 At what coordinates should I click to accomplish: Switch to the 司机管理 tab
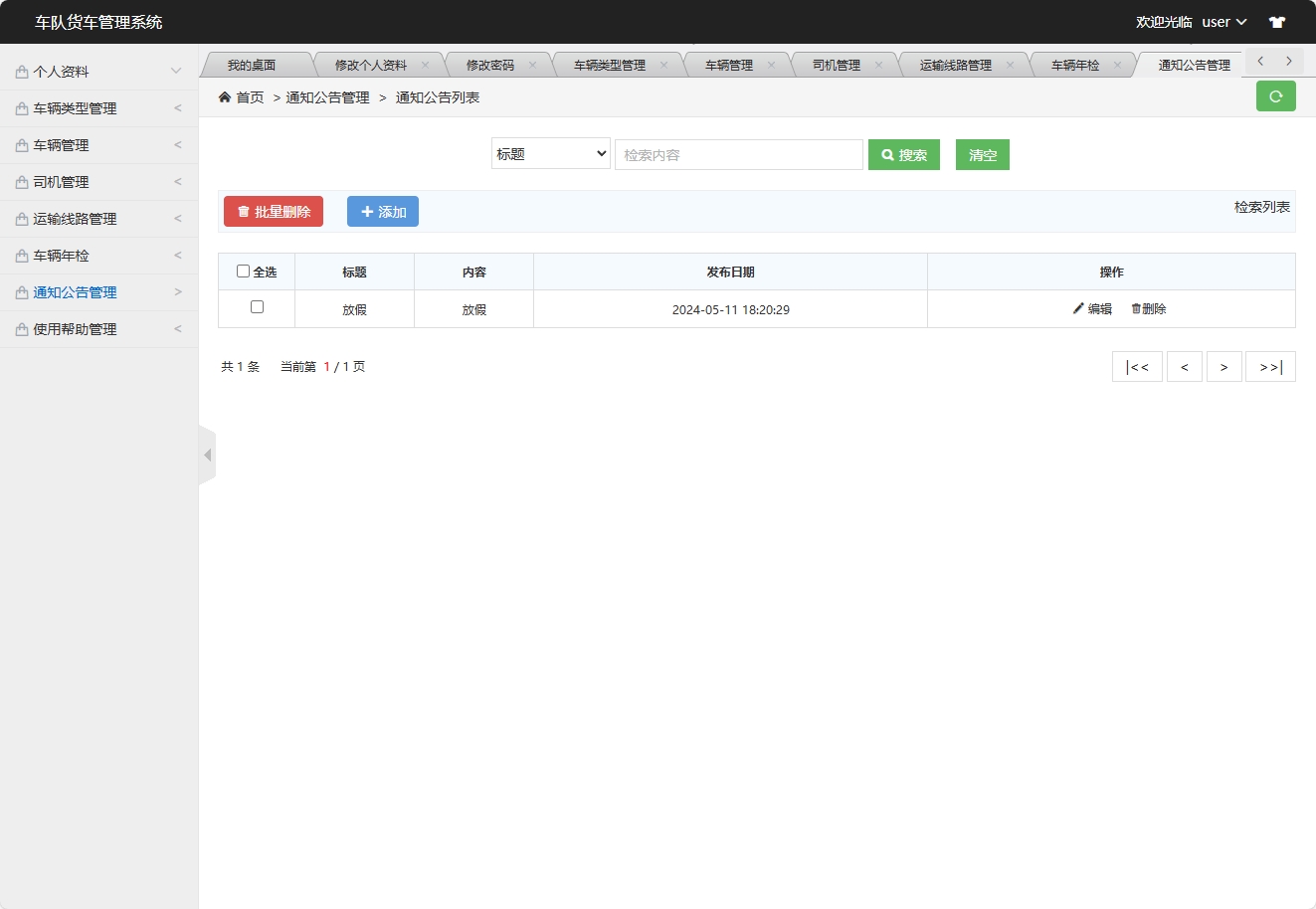(836, 63)
